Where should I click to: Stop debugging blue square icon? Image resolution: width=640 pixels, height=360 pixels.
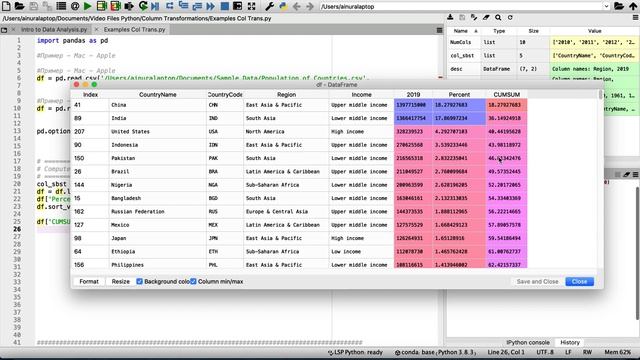[x=224, y=6]
